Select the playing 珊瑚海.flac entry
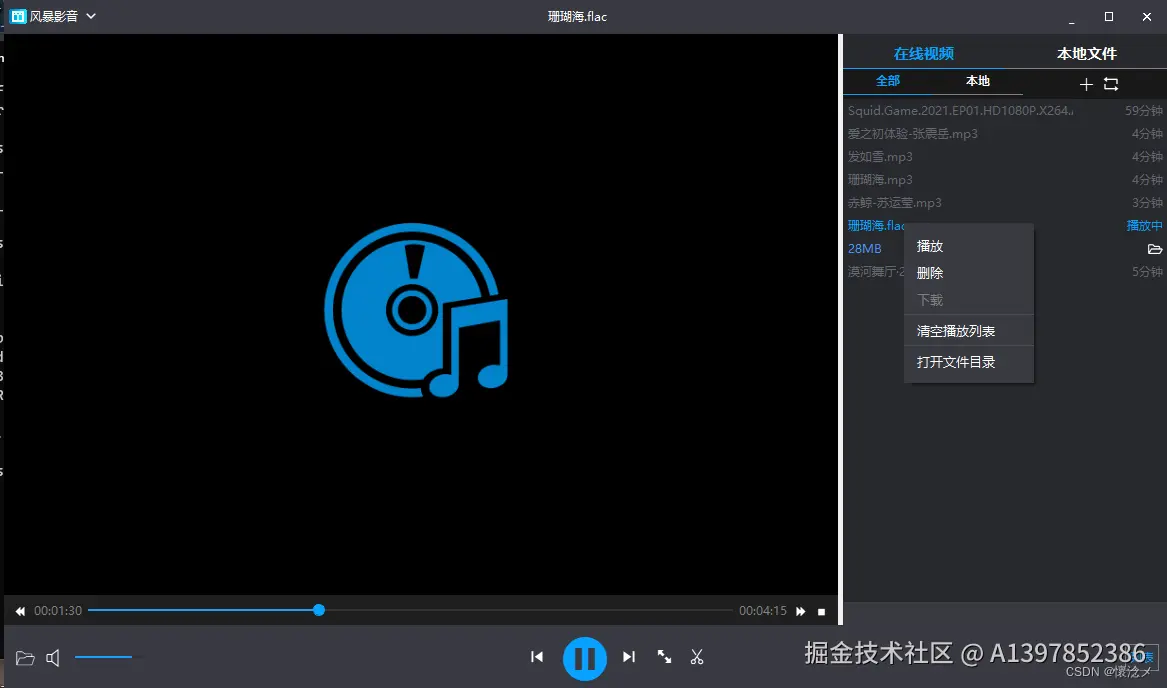This screenshot has width=1167, height=688. click(876, 225)
